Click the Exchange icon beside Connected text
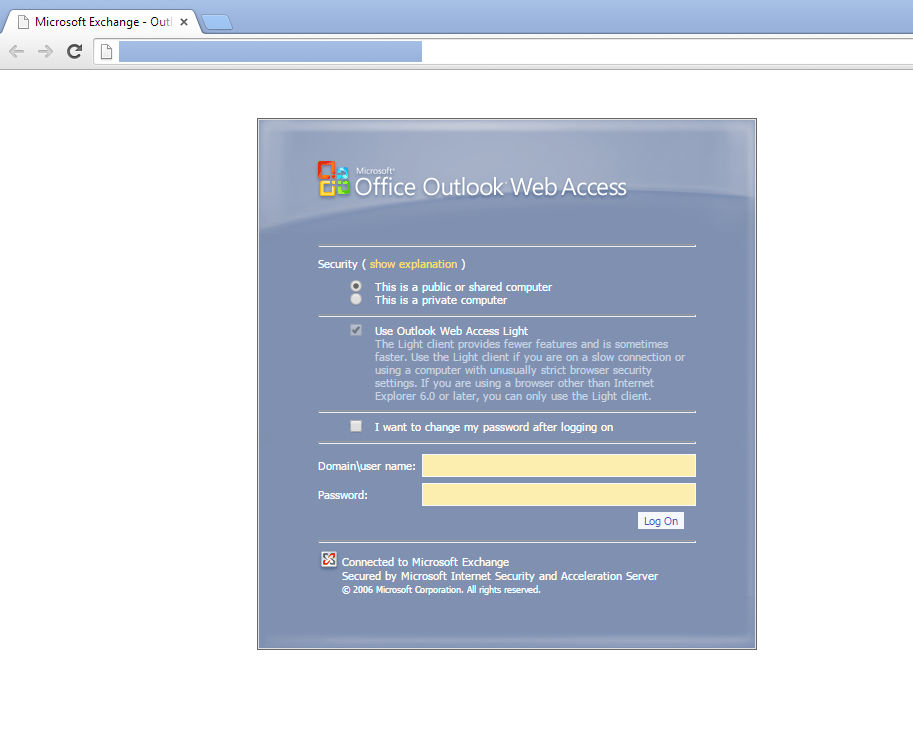Viewport: 913px width, 749px height. point(328,560)
